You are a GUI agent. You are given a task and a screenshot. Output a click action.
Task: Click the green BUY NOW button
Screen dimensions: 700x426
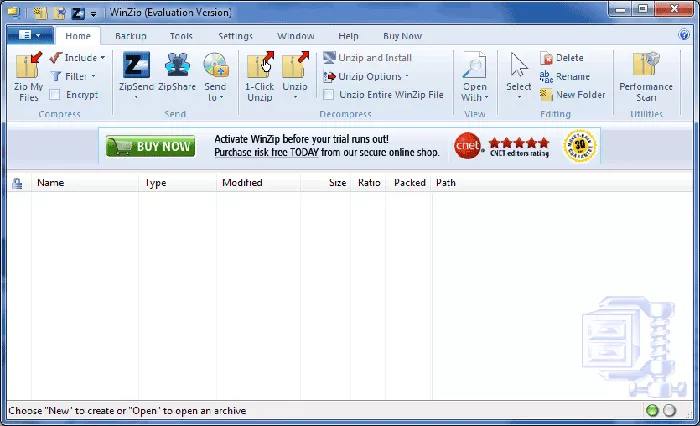pos(150,146)
